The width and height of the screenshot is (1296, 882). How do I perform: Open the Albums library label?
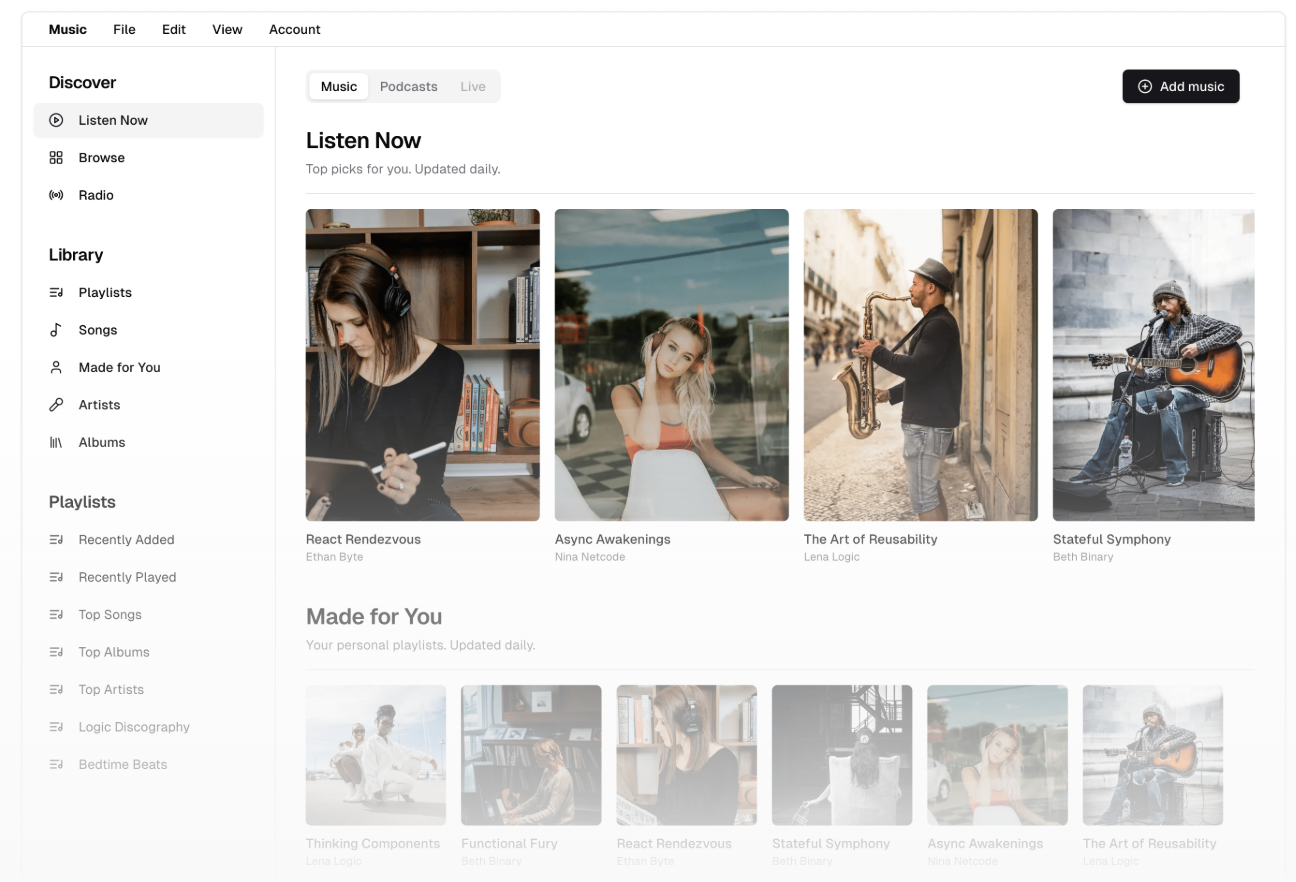pos(102,443)
